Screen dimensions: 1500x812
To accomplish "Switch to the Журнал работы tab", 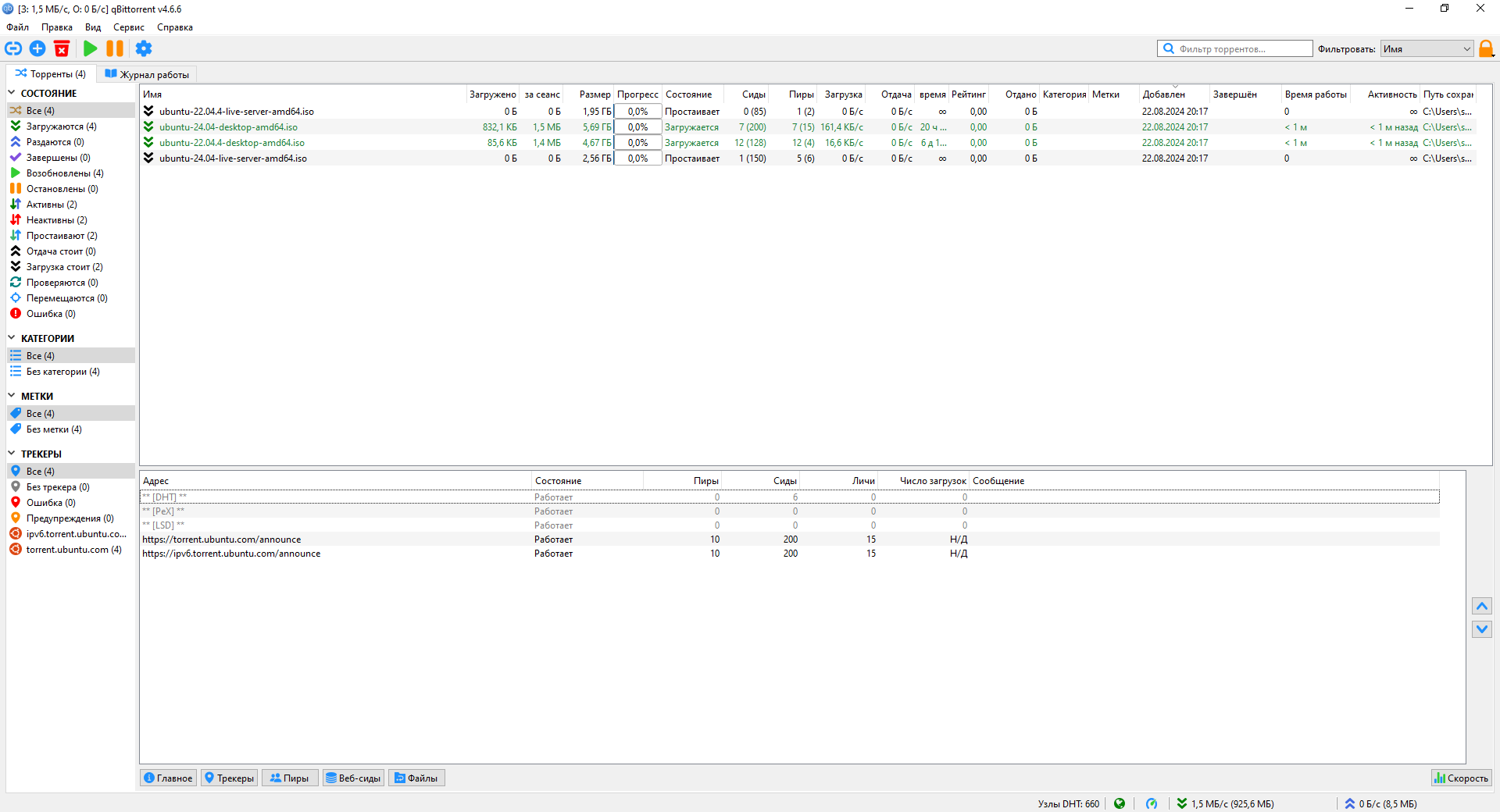I will (x=147, y=74).
